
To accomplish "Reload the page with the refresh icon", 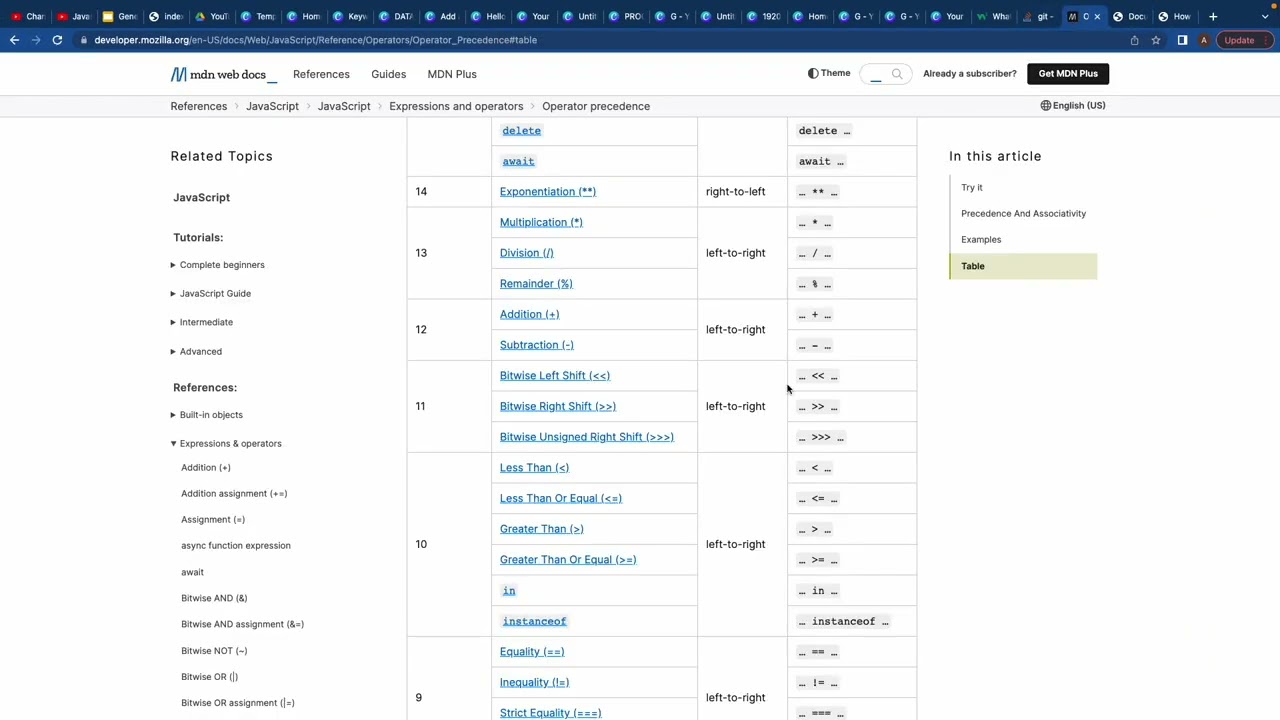I will 57,40.
